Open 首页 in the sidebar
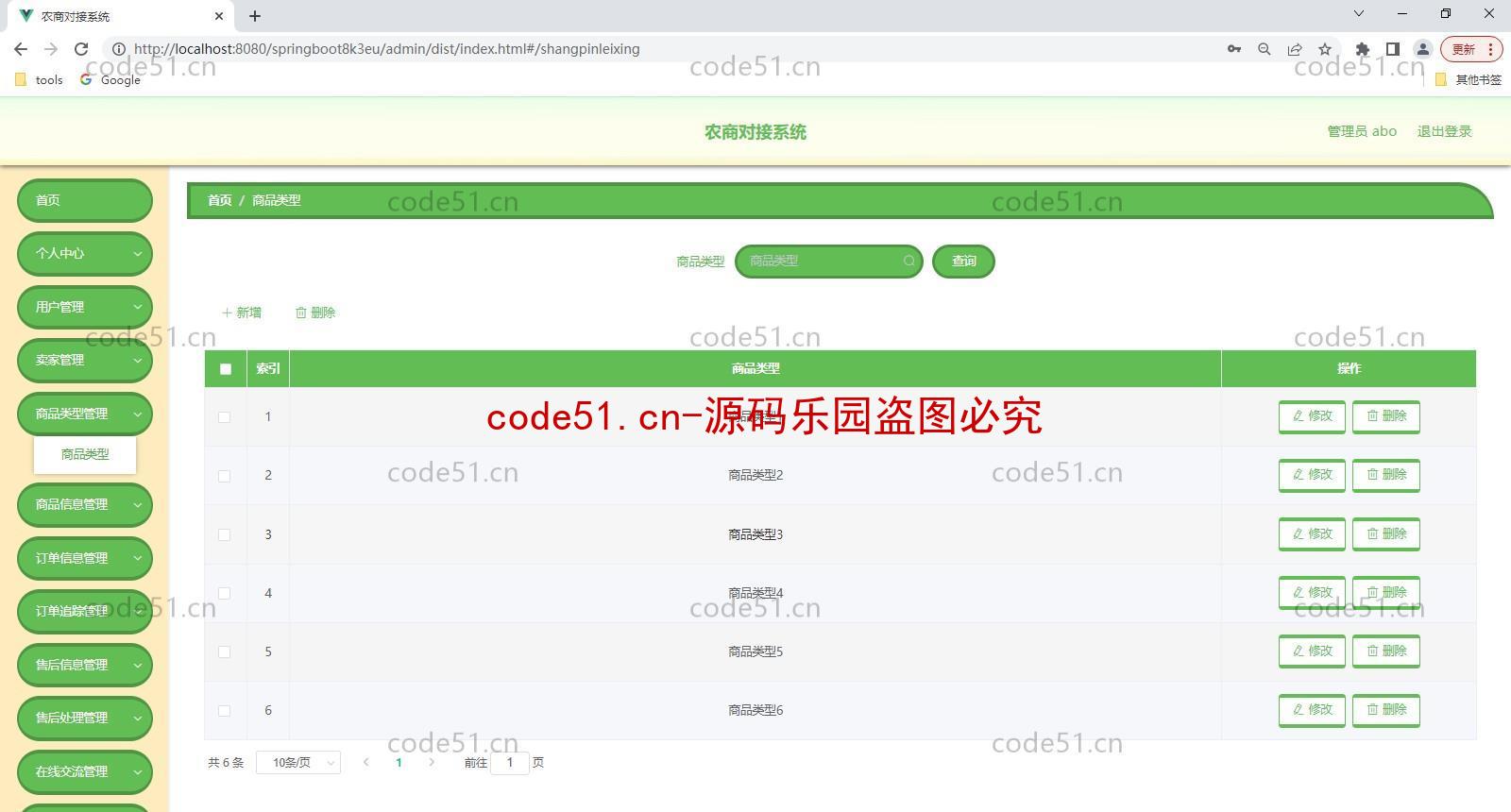1511x812 pixels. pos(85,200)
